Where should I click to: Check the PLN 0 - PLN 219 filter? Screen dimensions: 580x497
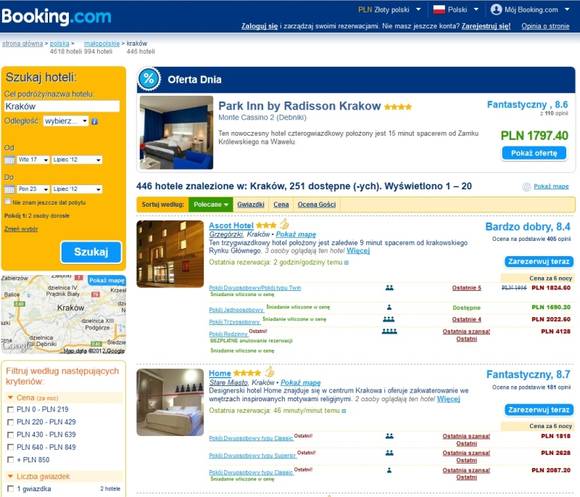pos(10,409)
